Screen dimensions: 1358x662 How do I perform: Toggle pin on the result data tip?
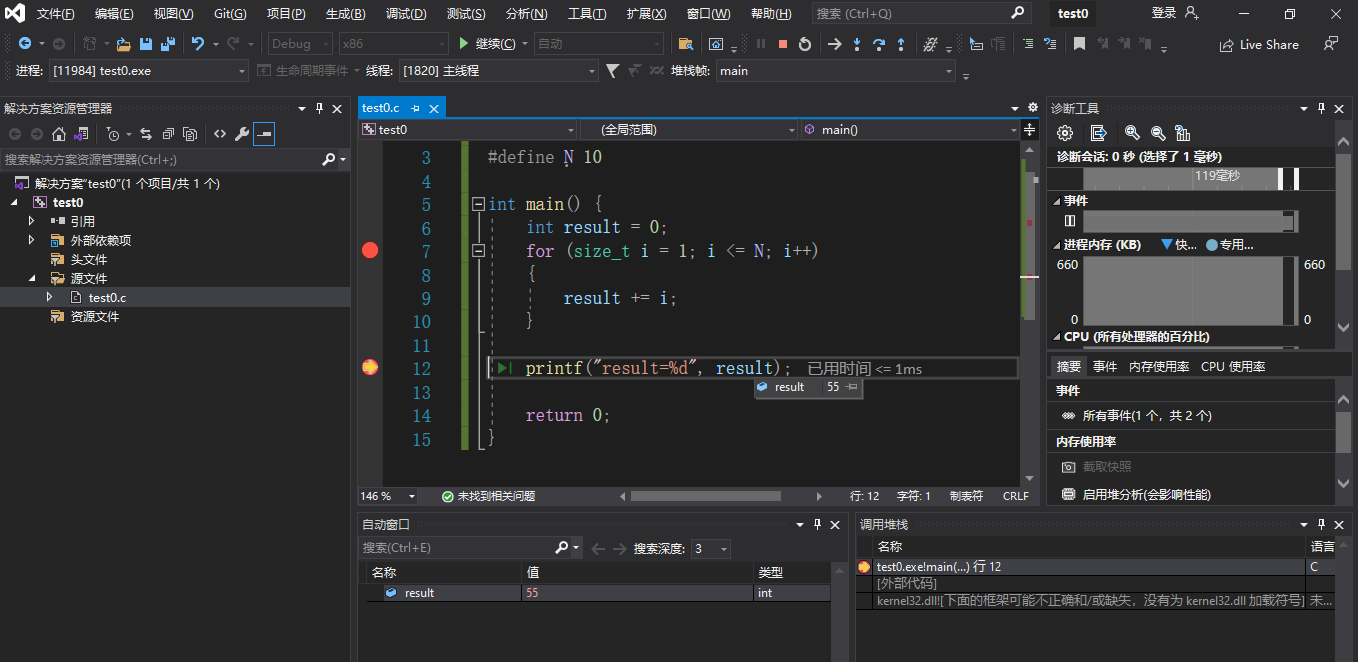852,387
